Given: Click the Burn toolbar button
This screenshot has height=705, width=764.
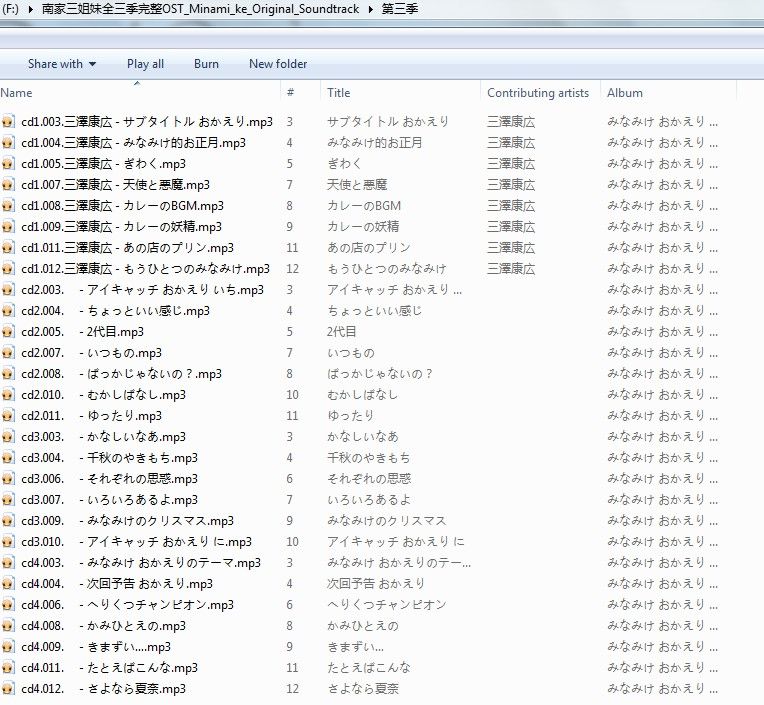Looking at the screenshot, I should 206,64.
